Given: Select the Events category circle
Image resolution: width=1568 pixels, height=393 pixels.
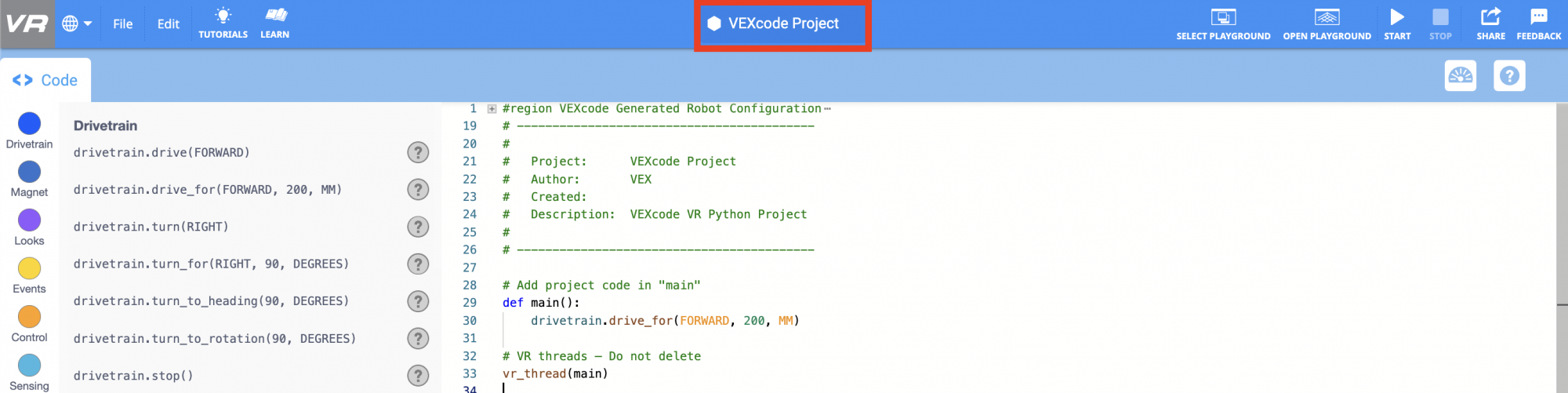Looking at the screenshot, I should pyautogui.click(x=29, y=268).
